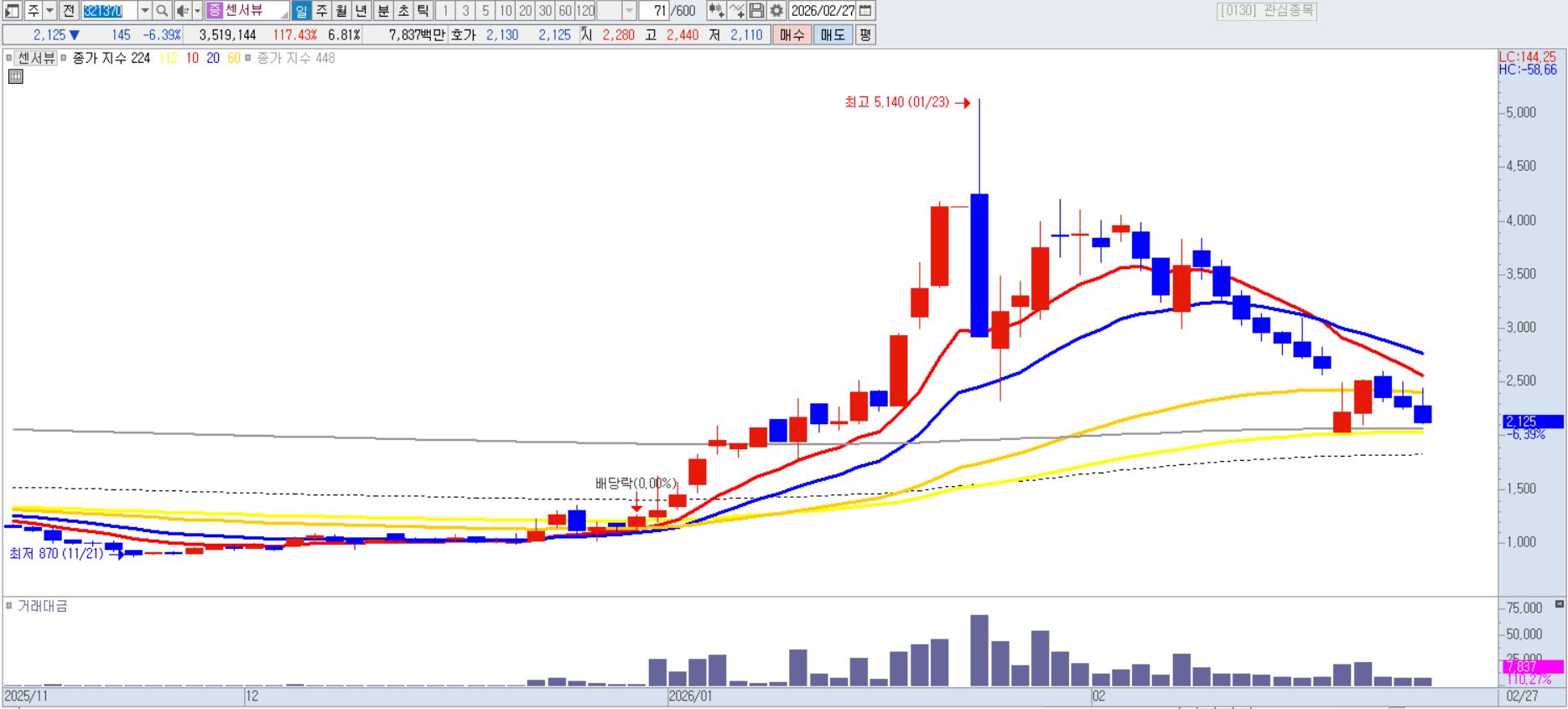1568x709 pixels.
Task: Switch chart to 주 (weekly) period
Action: pyautogui.click(x=321, y=11)
